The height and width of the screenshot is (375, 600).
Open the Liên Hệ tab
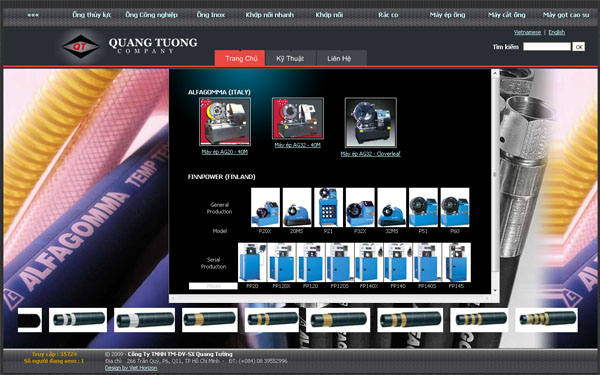click(x=339, y=59)
